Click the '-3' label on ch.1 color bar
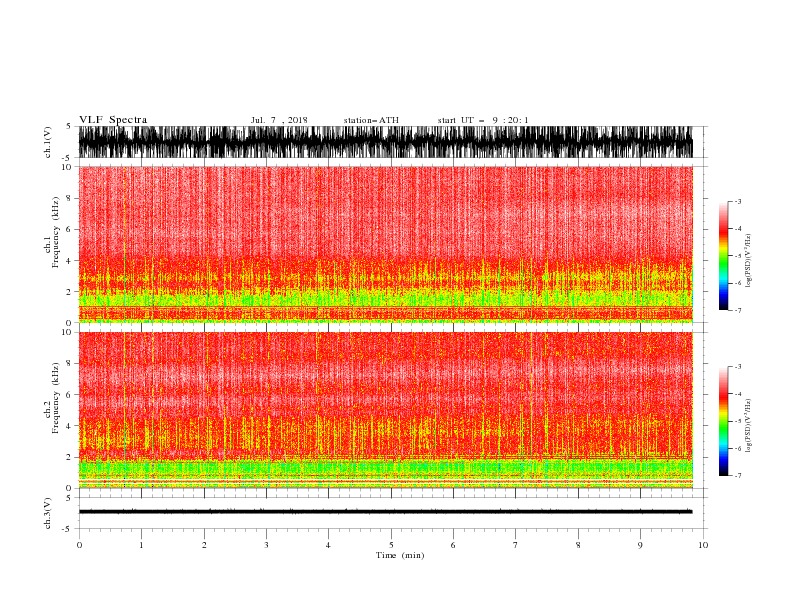Screen dimensions: 792x612 [x=738, y=201]
